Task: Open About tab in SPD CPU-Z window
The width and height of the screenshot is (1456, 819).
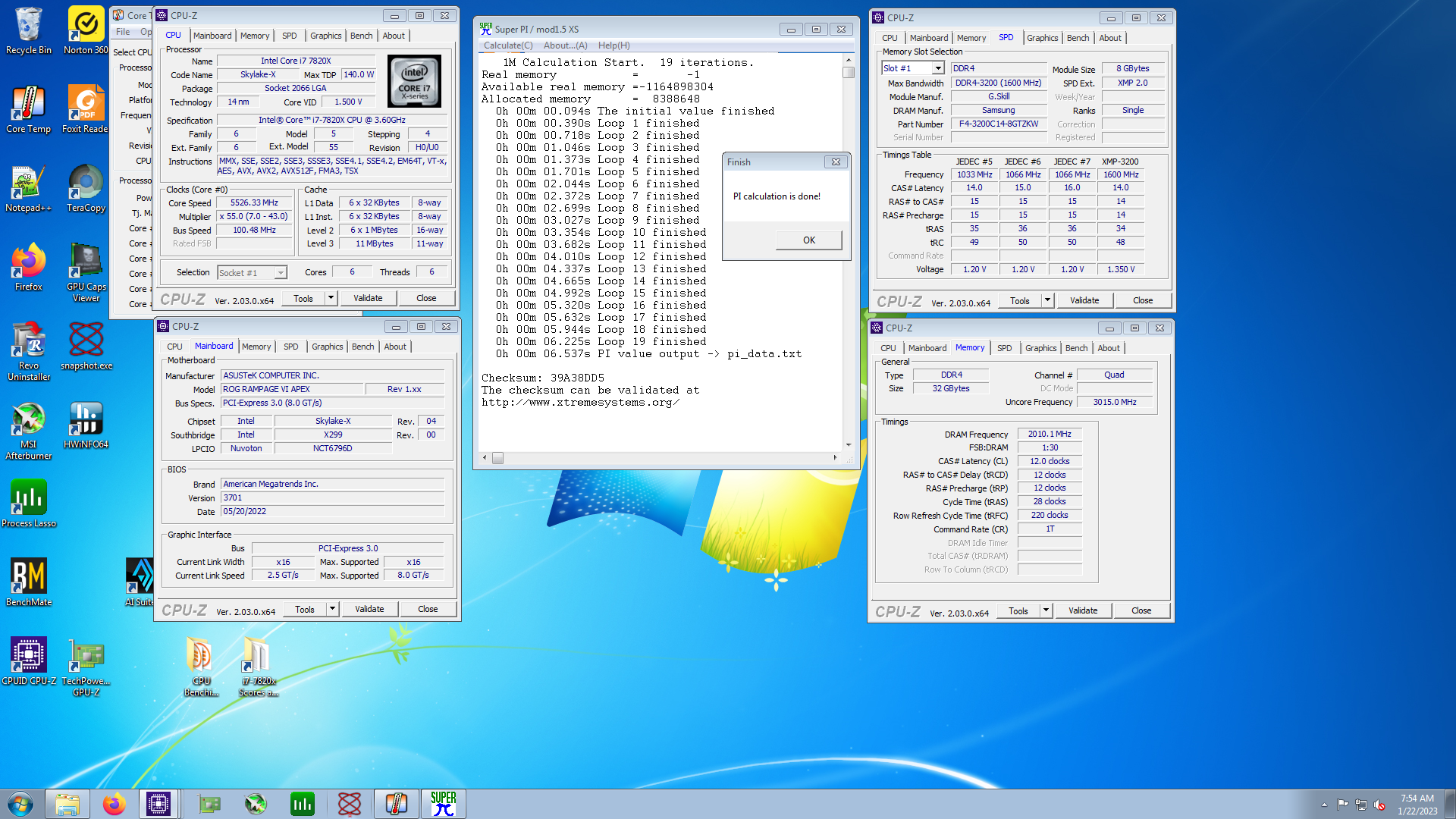Action: coord(1109,38)
